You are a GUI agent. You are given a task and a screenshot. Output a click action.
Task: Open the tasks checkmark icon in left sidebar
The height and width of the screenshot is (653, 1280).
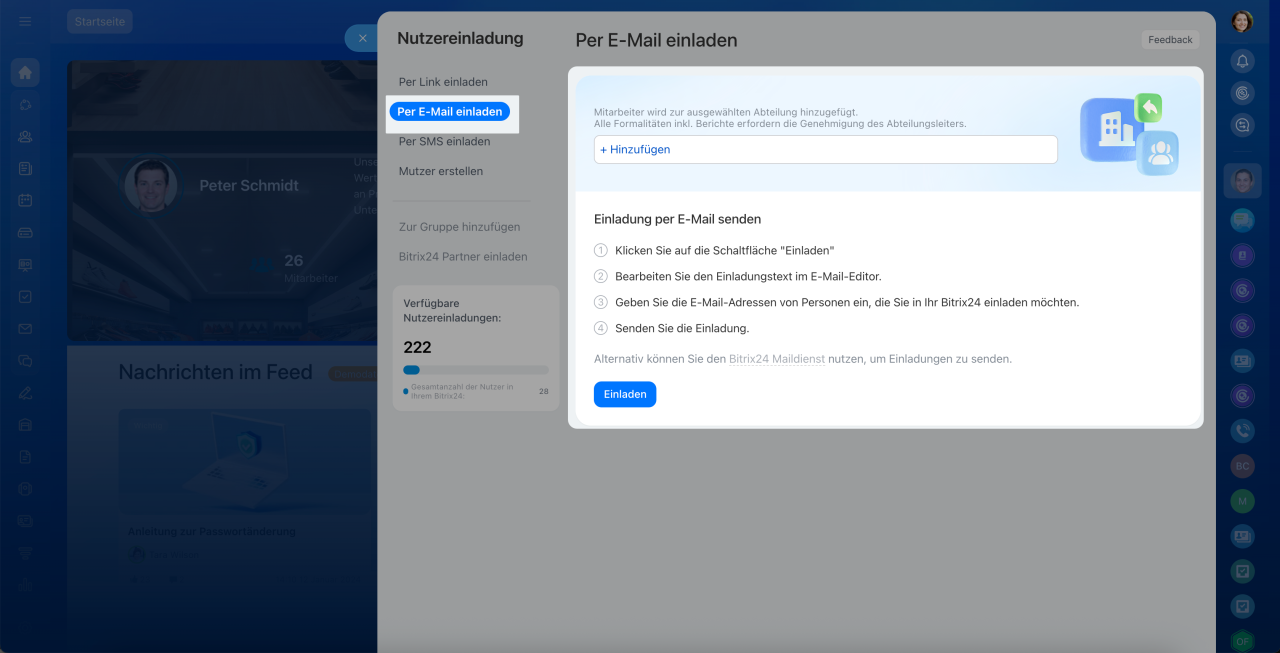[x=25, y=297]
